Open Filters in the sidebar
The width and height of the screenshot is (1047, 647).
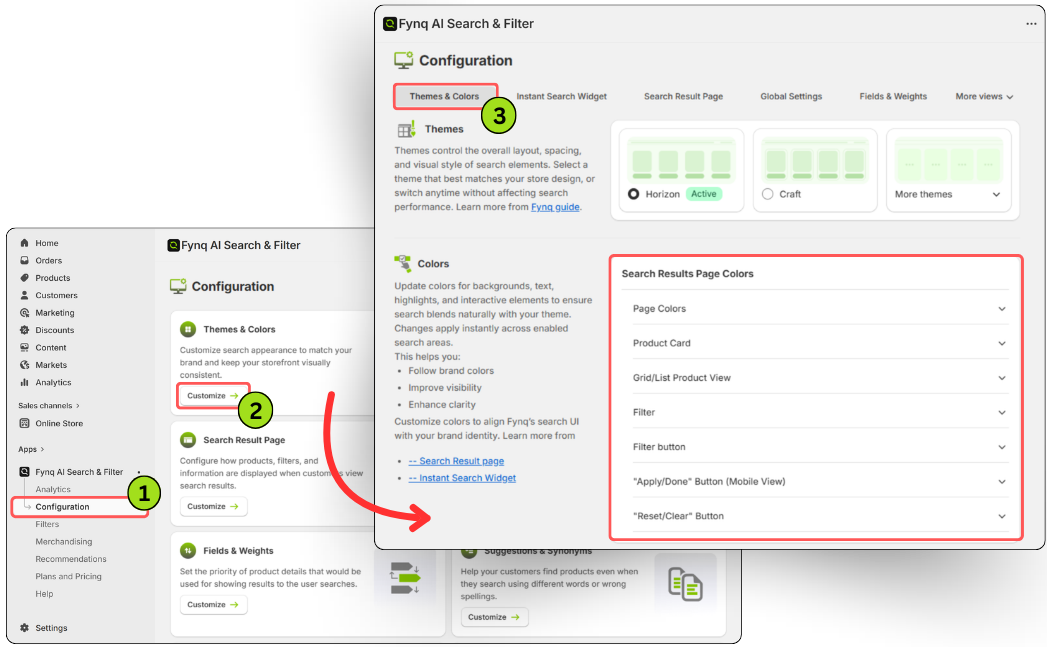(47, 524)
